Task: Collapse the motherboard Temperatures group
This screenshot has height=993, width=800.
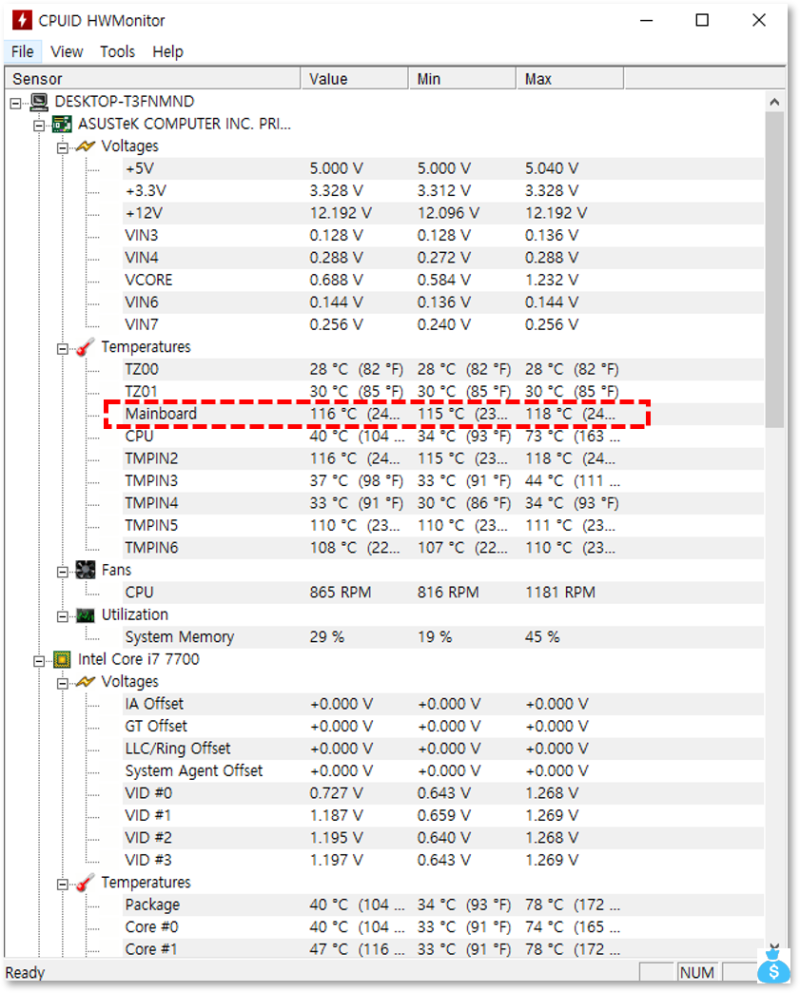Action: (x=63, y=348)
